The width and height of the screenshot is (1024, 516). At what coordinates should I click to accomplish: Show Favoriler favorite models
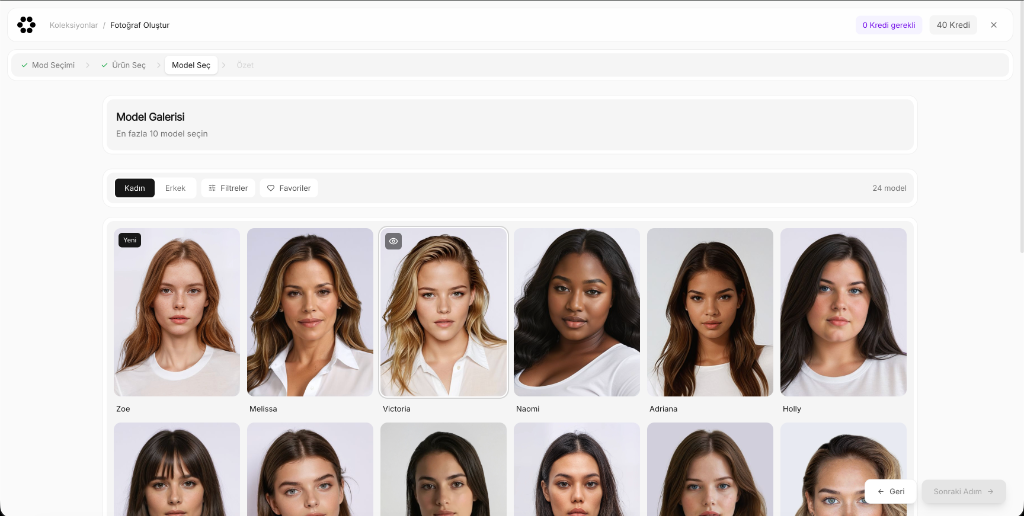(288, 188)
